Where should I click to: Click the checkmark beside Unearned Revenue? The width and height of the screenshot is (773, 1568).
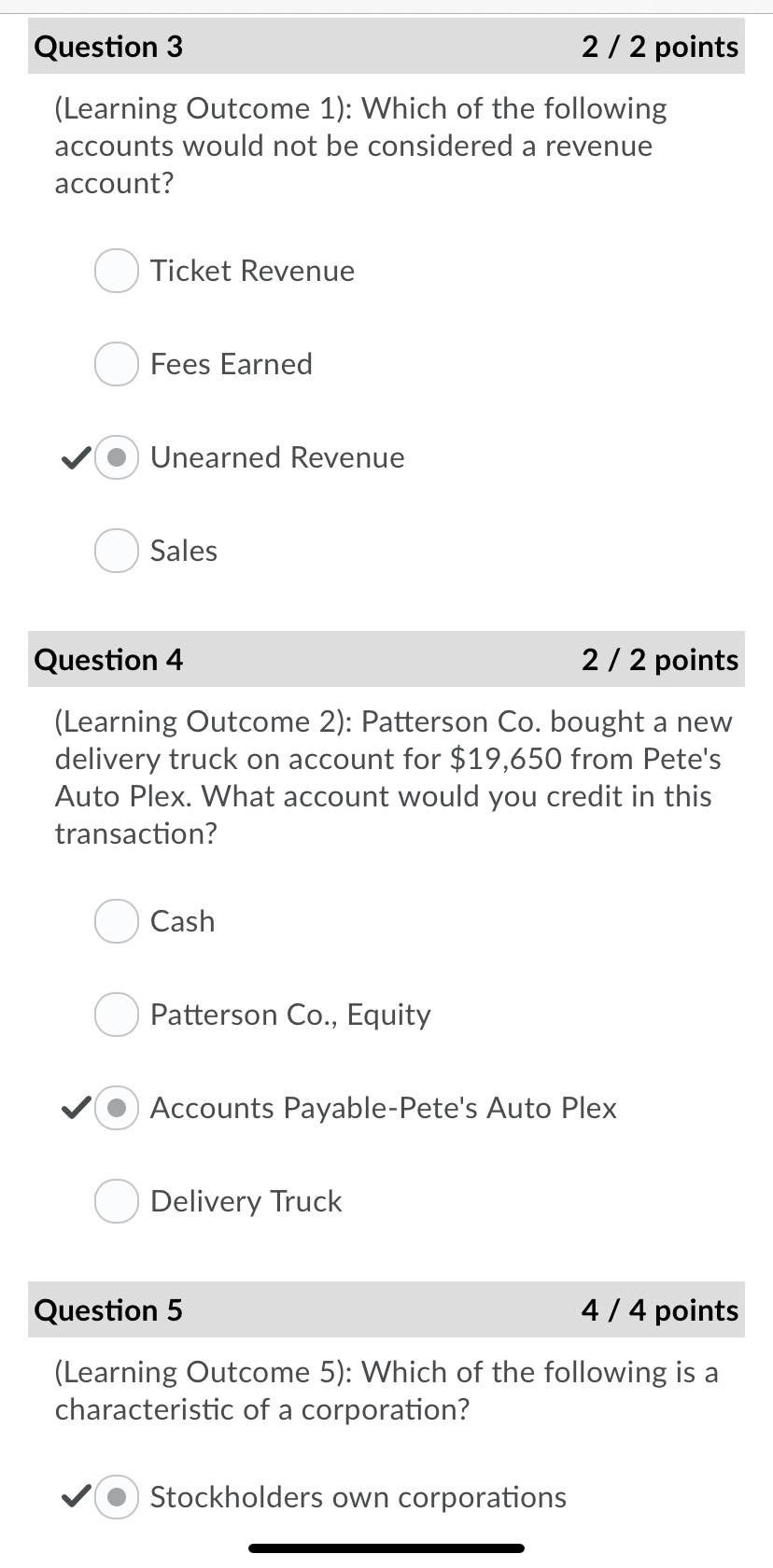(x=75, y=457)
